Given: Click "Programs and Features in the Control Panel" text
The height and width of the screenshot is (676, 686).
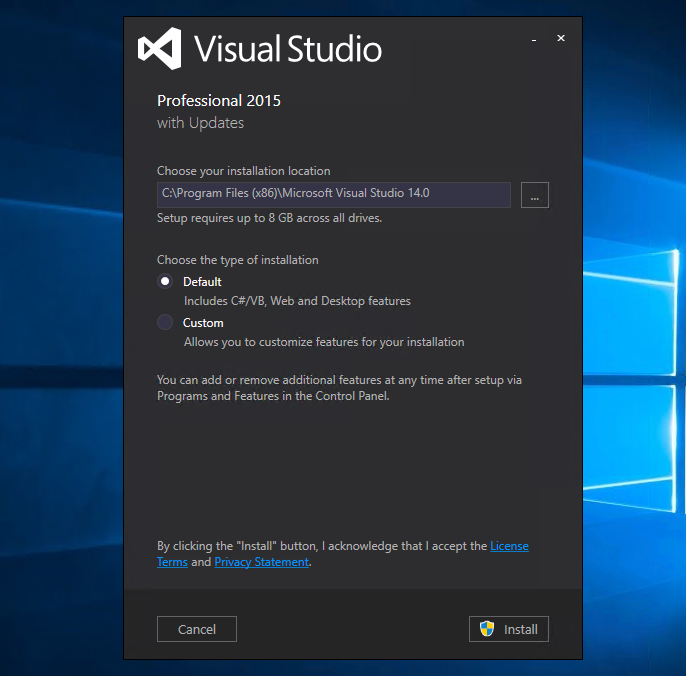Looking at the screenshot, I should pos(273,396).
